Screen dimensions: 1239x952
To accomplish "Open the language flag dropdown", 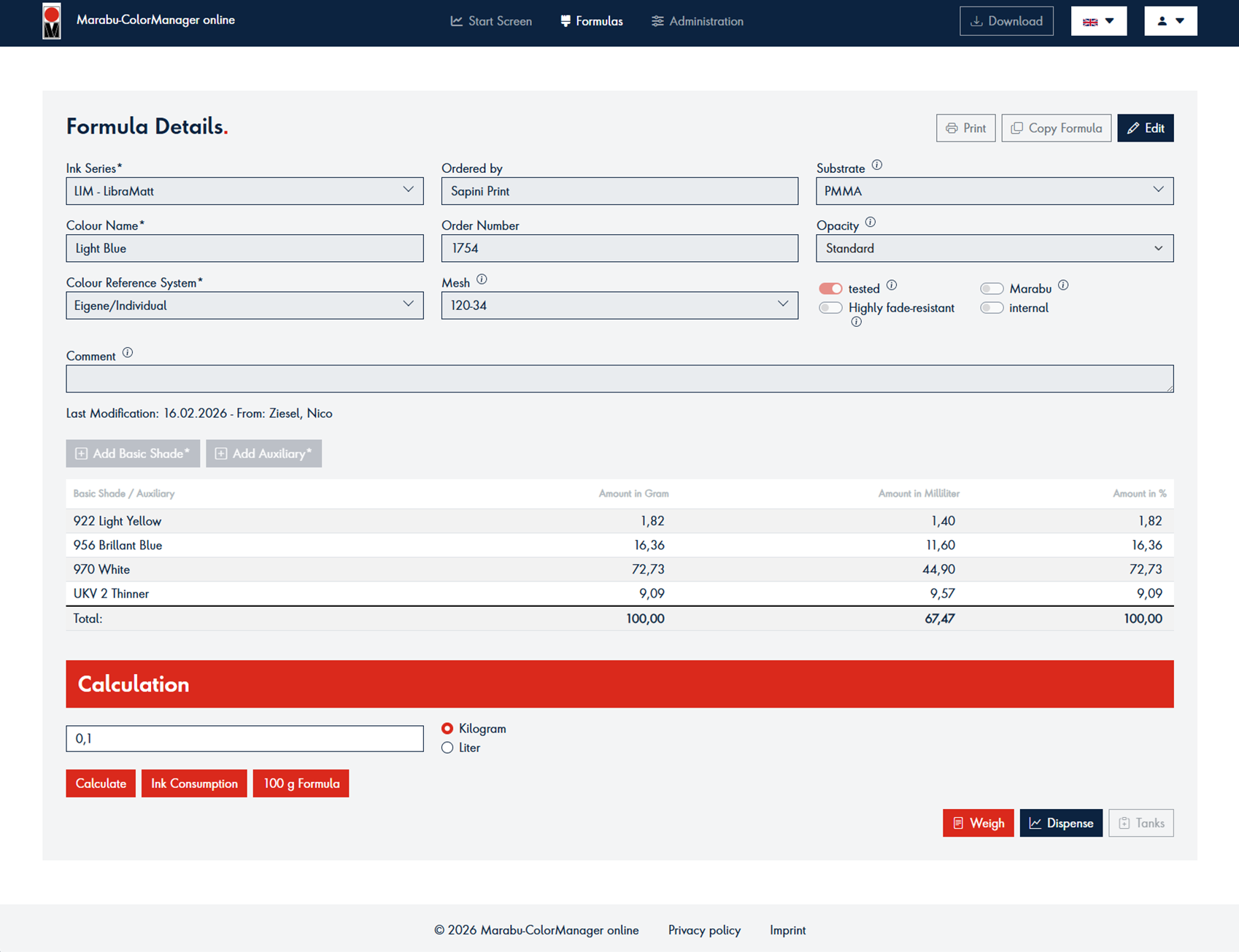I will tap(1098, 21).
